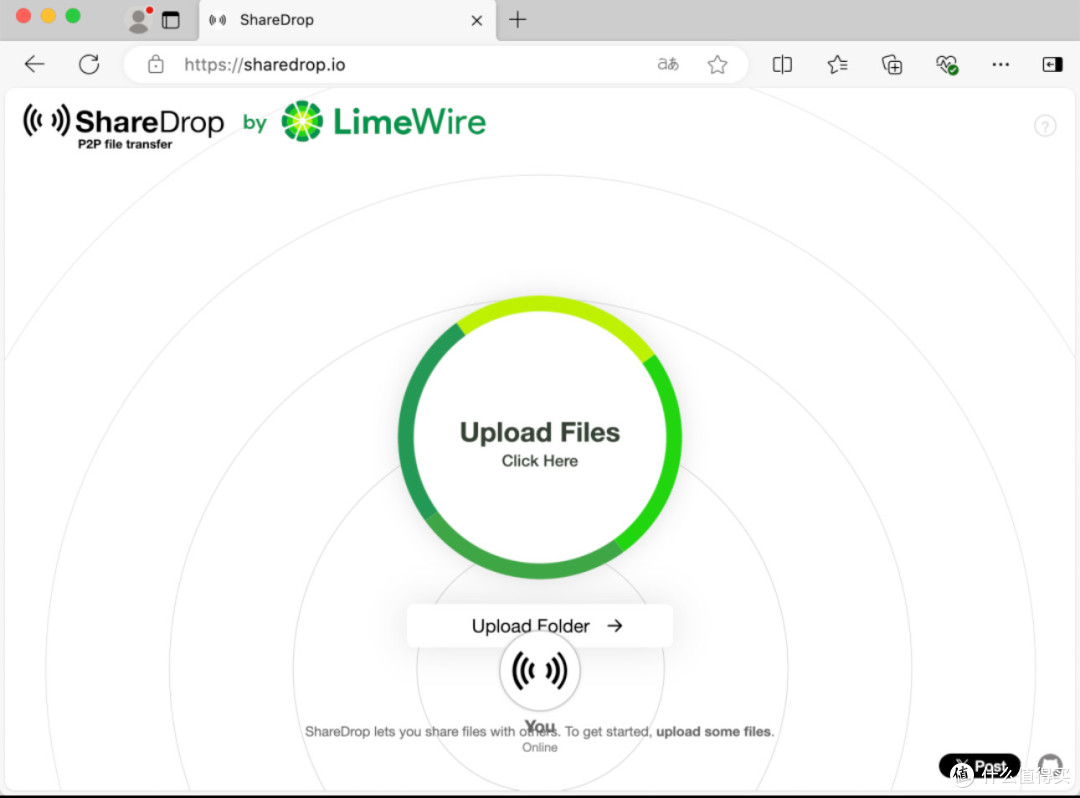Image resolution: width=1080 pixels, height=798 pixels.
Task: Toggle the browser sidebar icon
Action: click(1052, 65)
